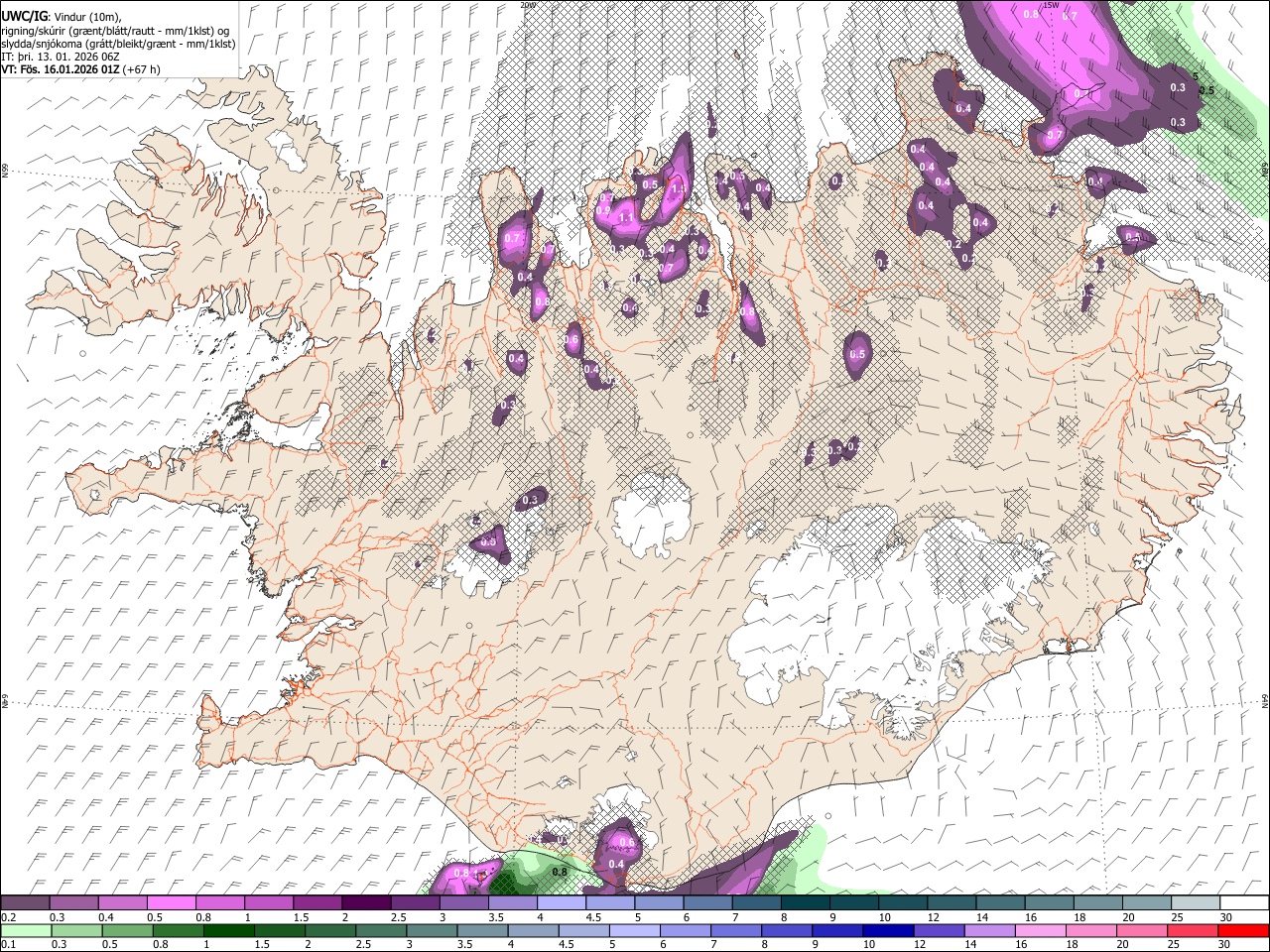Viewport: 1270px width, 952px height.
Task: Pick lower legend swatch starting at 8
Action: click(786, 930)
